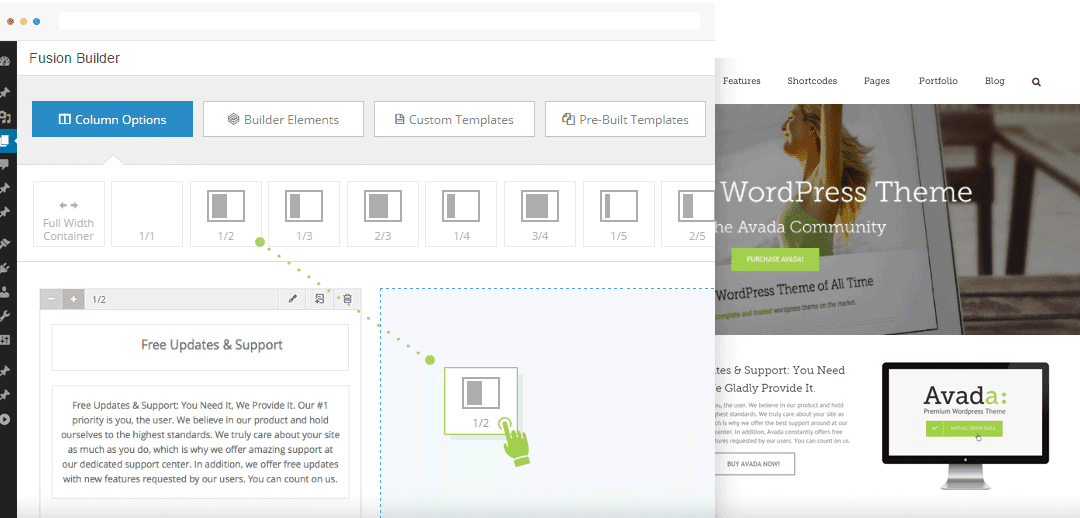Click the Purchase Avada! green button
Viewport: 1080px width, 518px height.
click(768, 260)
